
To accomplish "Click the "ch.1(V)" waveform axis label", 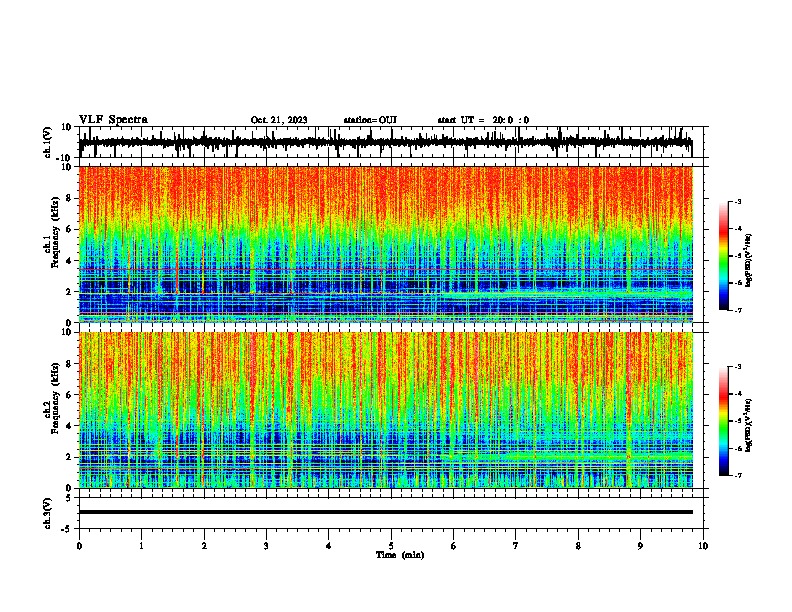I will tap(48, 142).
